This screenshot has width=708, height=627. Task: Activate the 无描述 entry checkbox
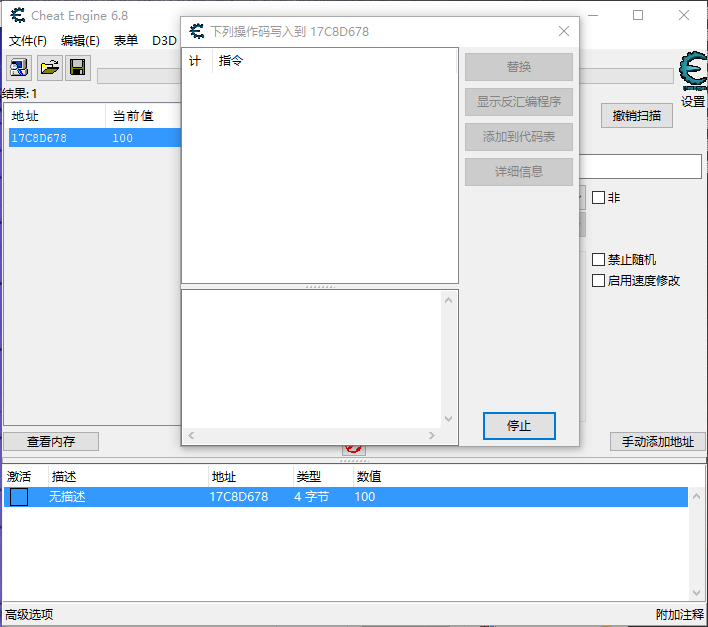click(x=19, y=497)
